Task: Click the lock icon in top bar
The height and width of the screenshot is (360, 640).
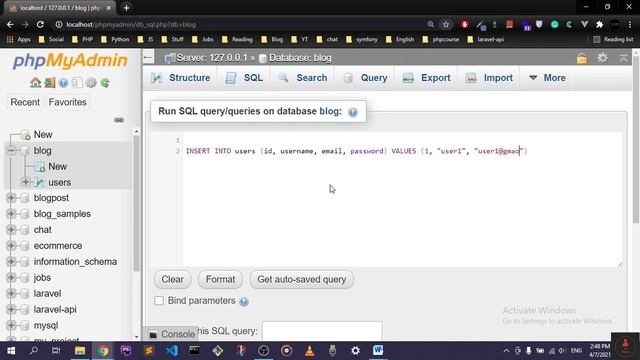Action: pyautogui.click(x=582, y=58)
